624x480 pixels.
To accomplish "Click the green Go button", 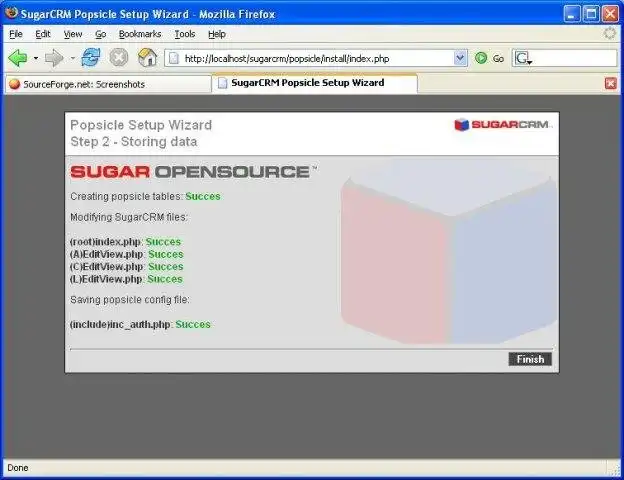I will coord(489,59).
